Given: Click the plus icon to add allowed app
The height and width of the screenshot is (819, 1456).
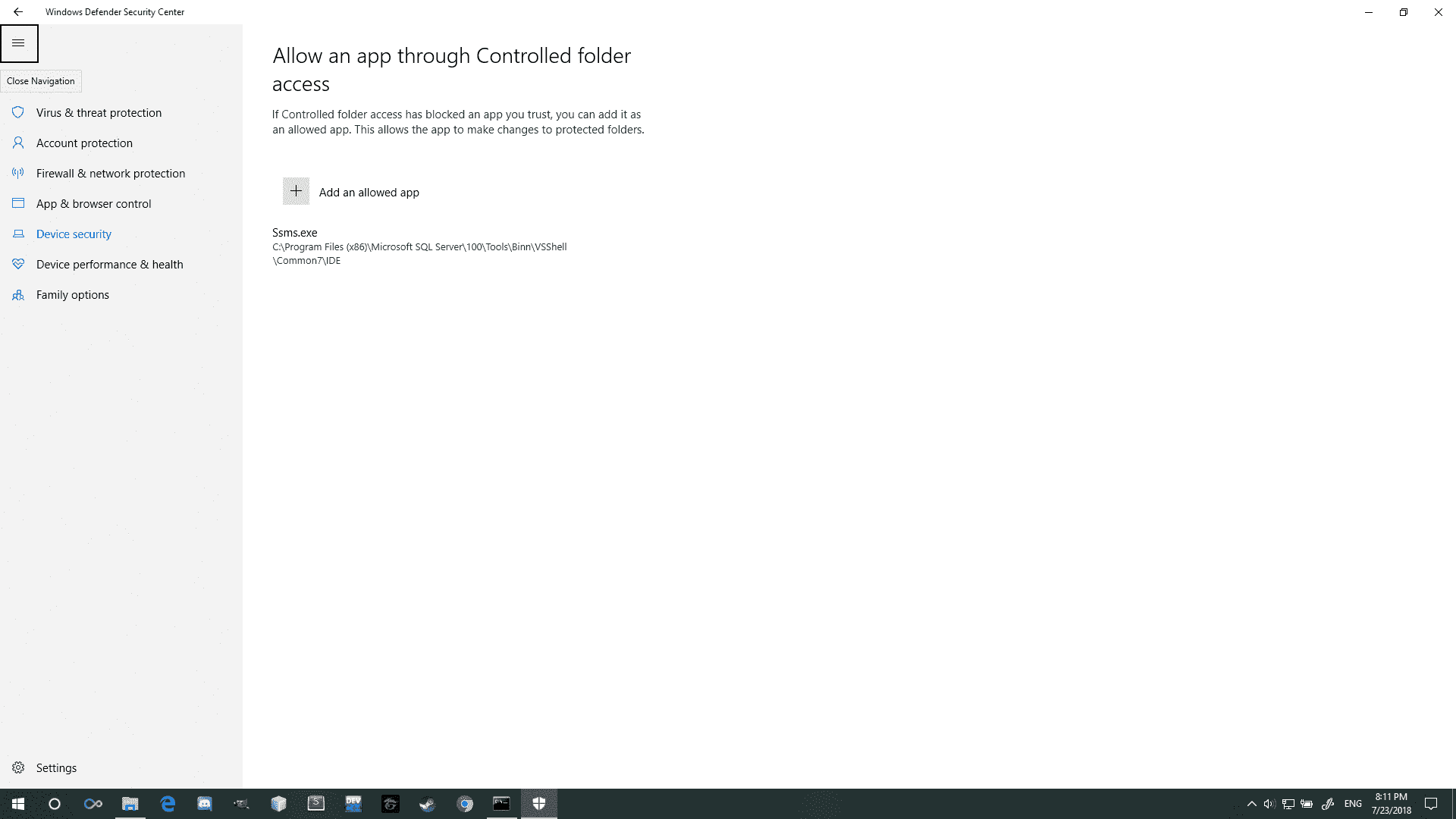Looking at the screenshot, I should point(296,191).
